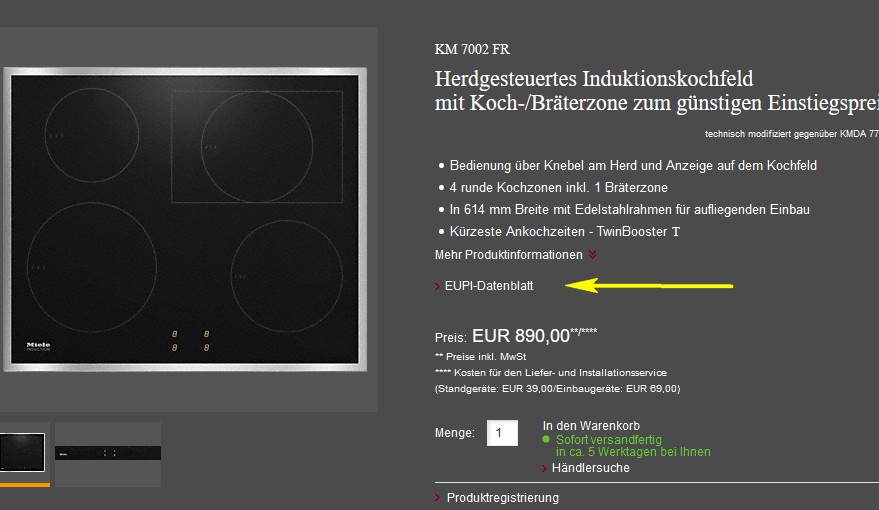Select the second control-strip thumbnail

point(108,453)
